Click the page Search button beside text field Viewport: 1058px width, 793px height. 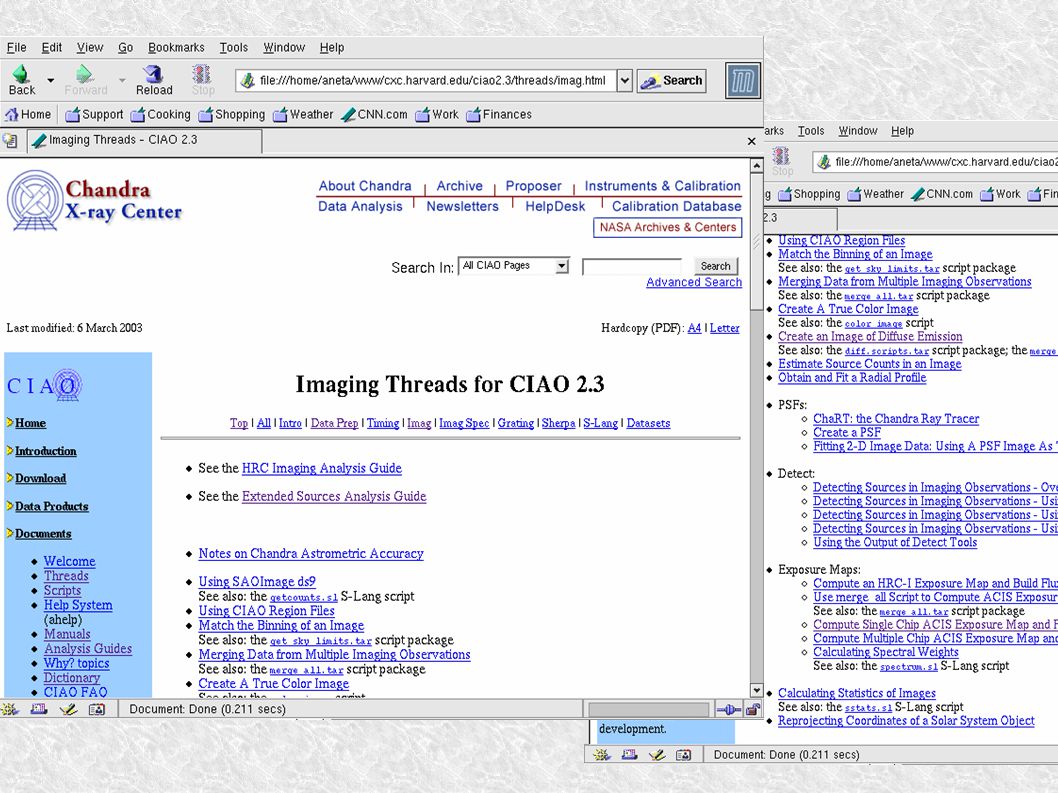tap(715, 266)
